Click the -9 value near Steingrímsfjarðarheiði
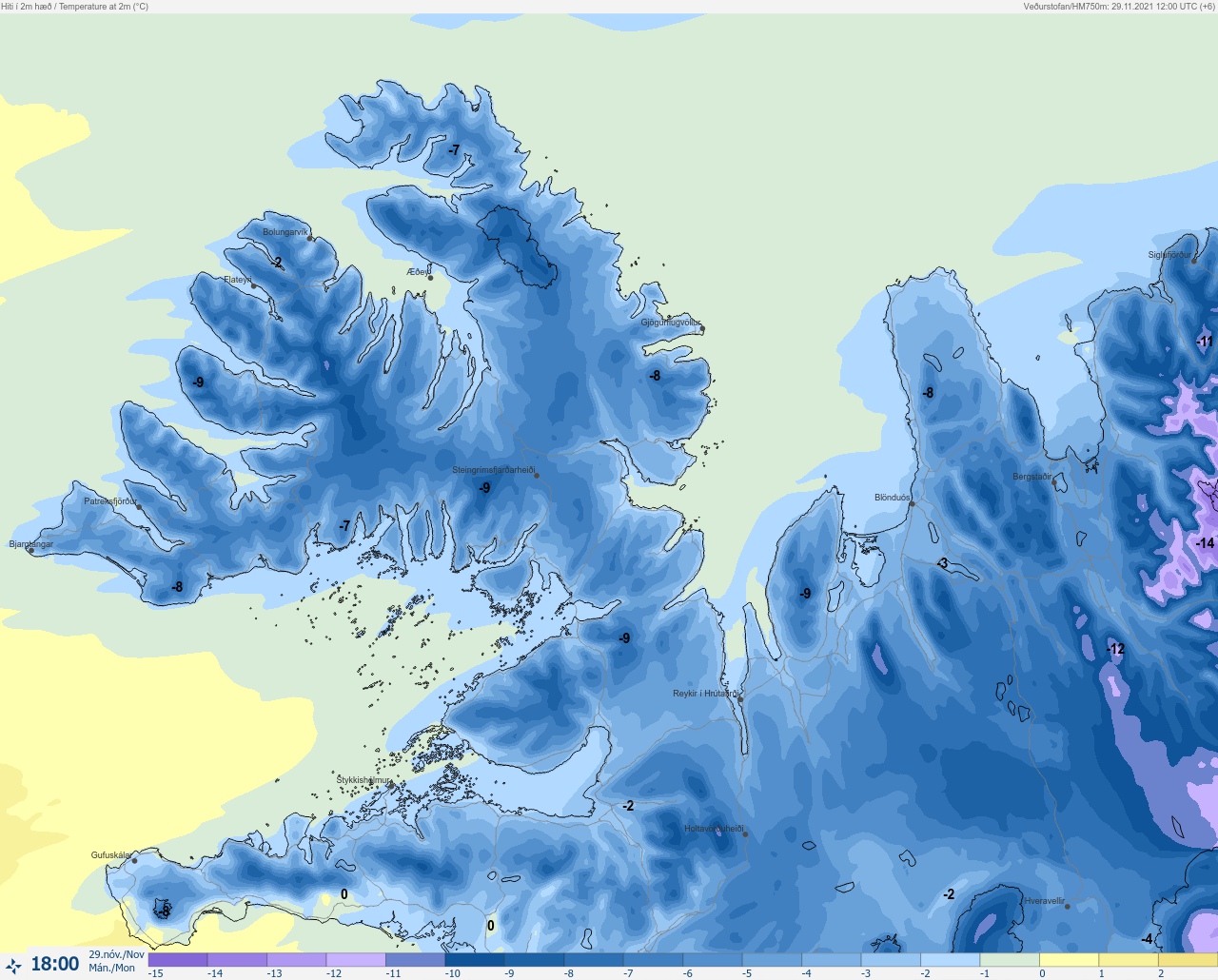1218x980 pixels. click(484, 487)
